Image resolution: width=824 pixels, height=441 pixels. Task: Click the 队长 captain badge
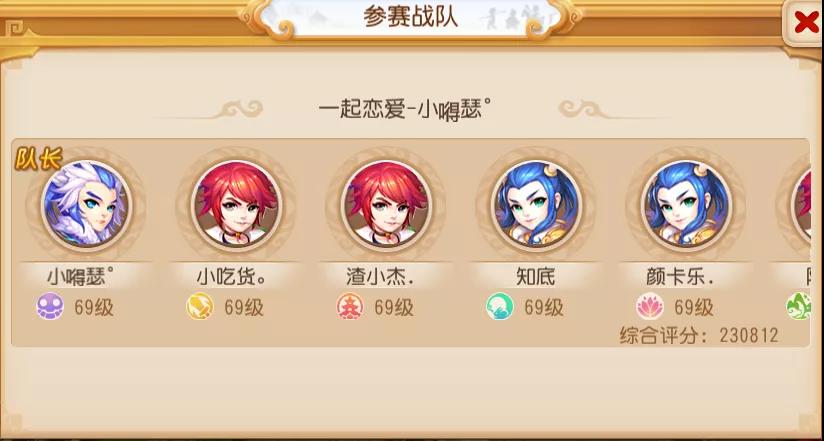point(38,158)
